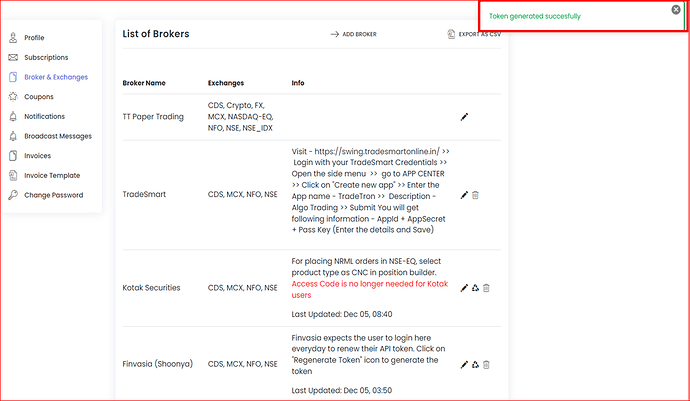This screenshot has width=690, height=401.
Task: Click the Change Password key icon
Action: 13,195
